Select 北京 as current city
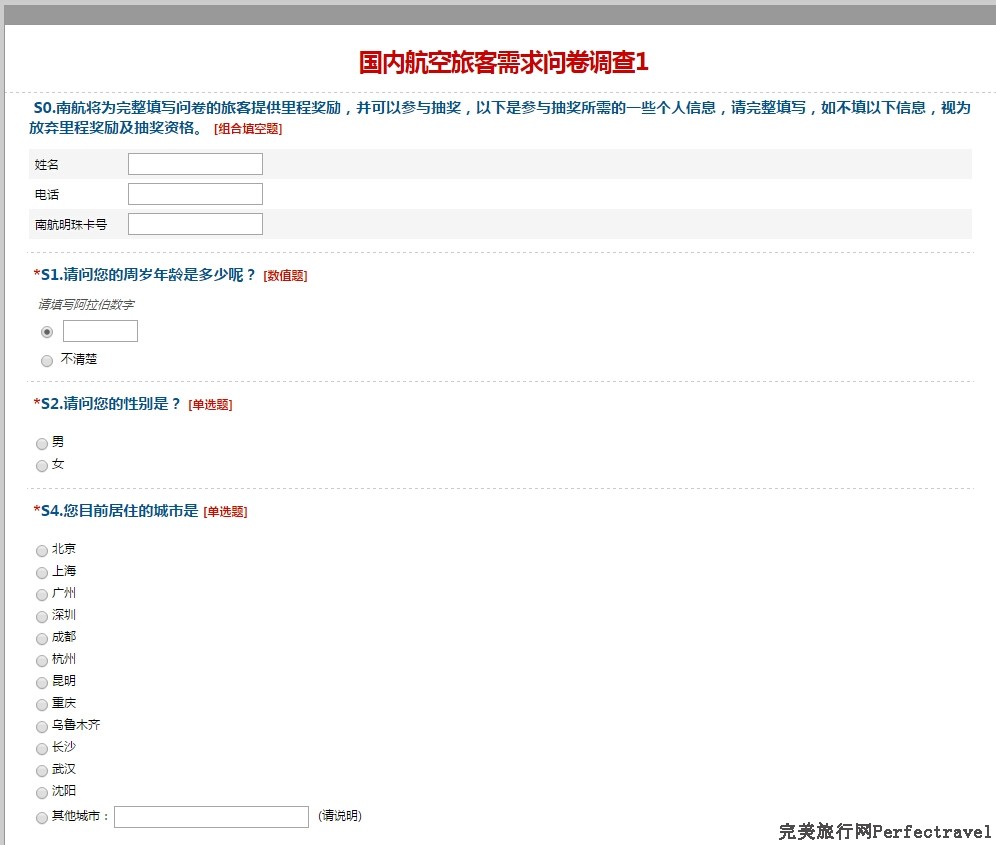 (x=42, y=550)
